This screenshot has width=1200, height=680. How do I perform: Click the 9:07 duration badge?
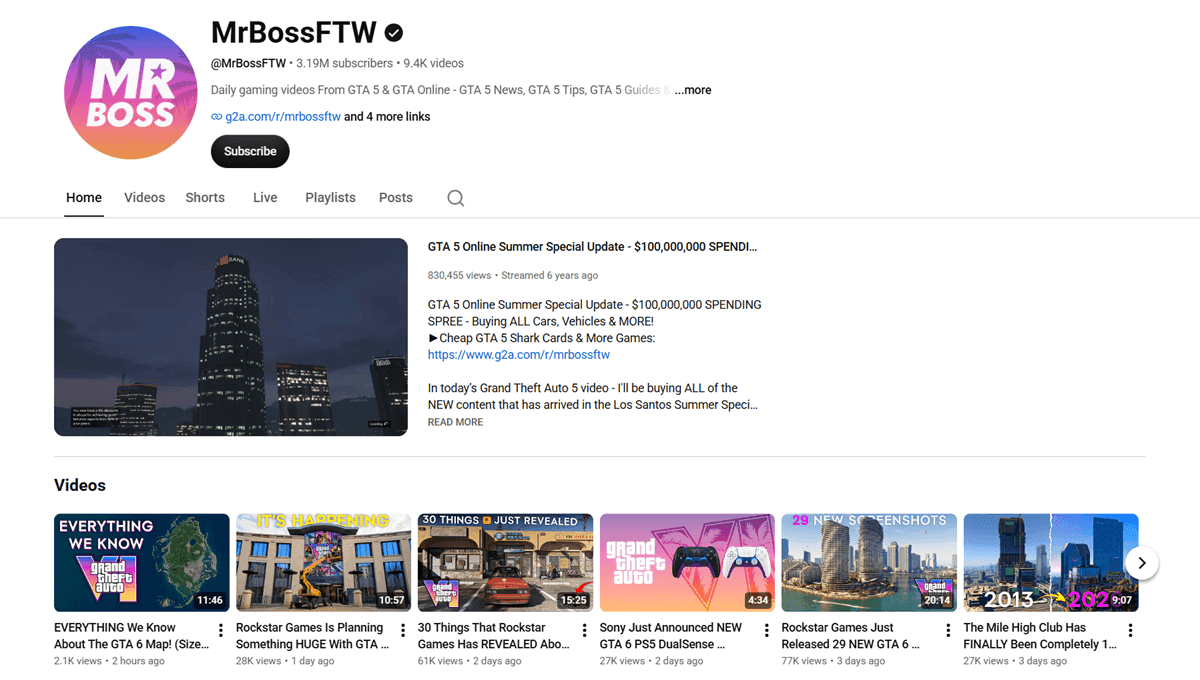[1122, 601]
